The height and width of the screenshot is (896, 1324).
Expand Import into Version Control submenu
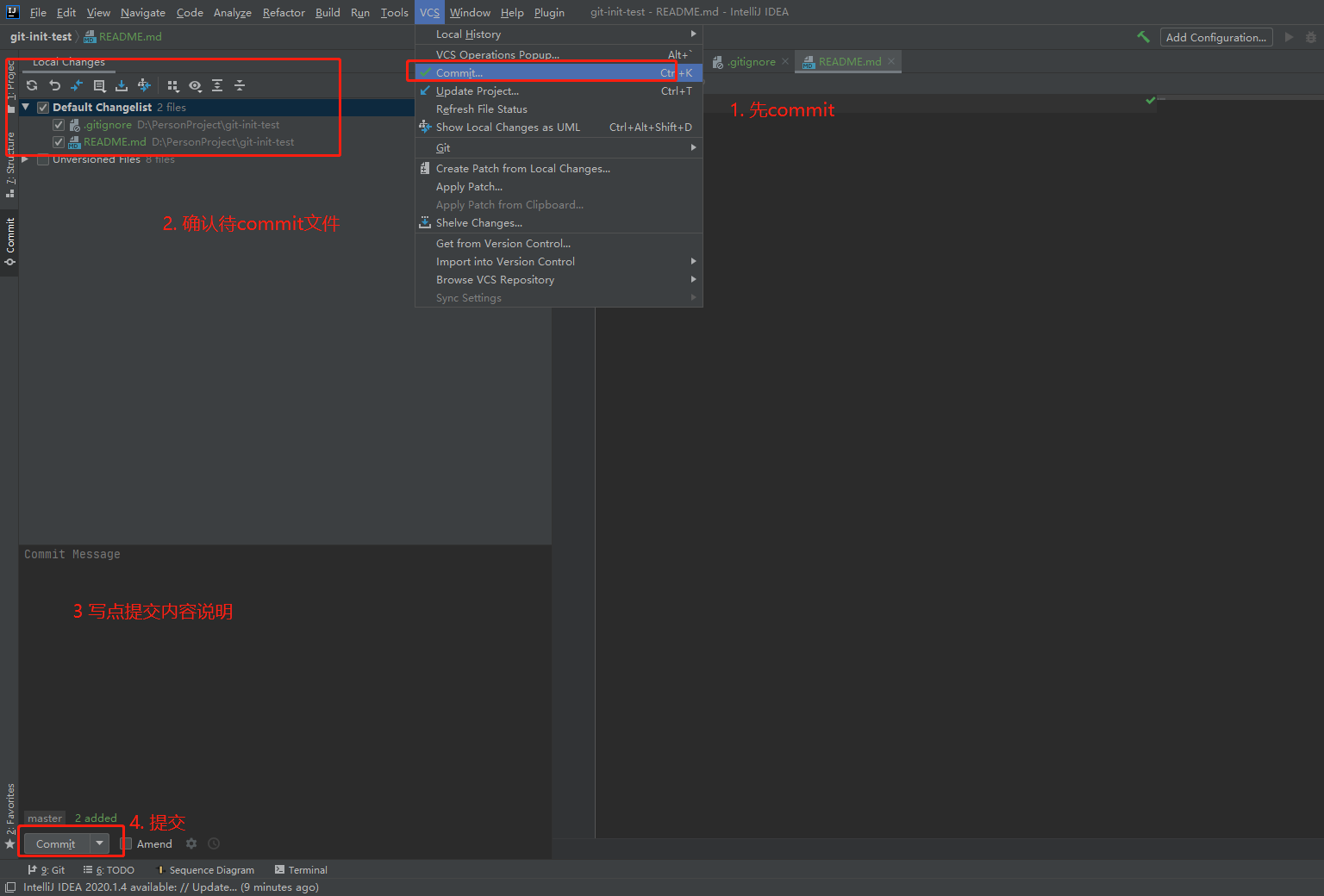[559, 262]
